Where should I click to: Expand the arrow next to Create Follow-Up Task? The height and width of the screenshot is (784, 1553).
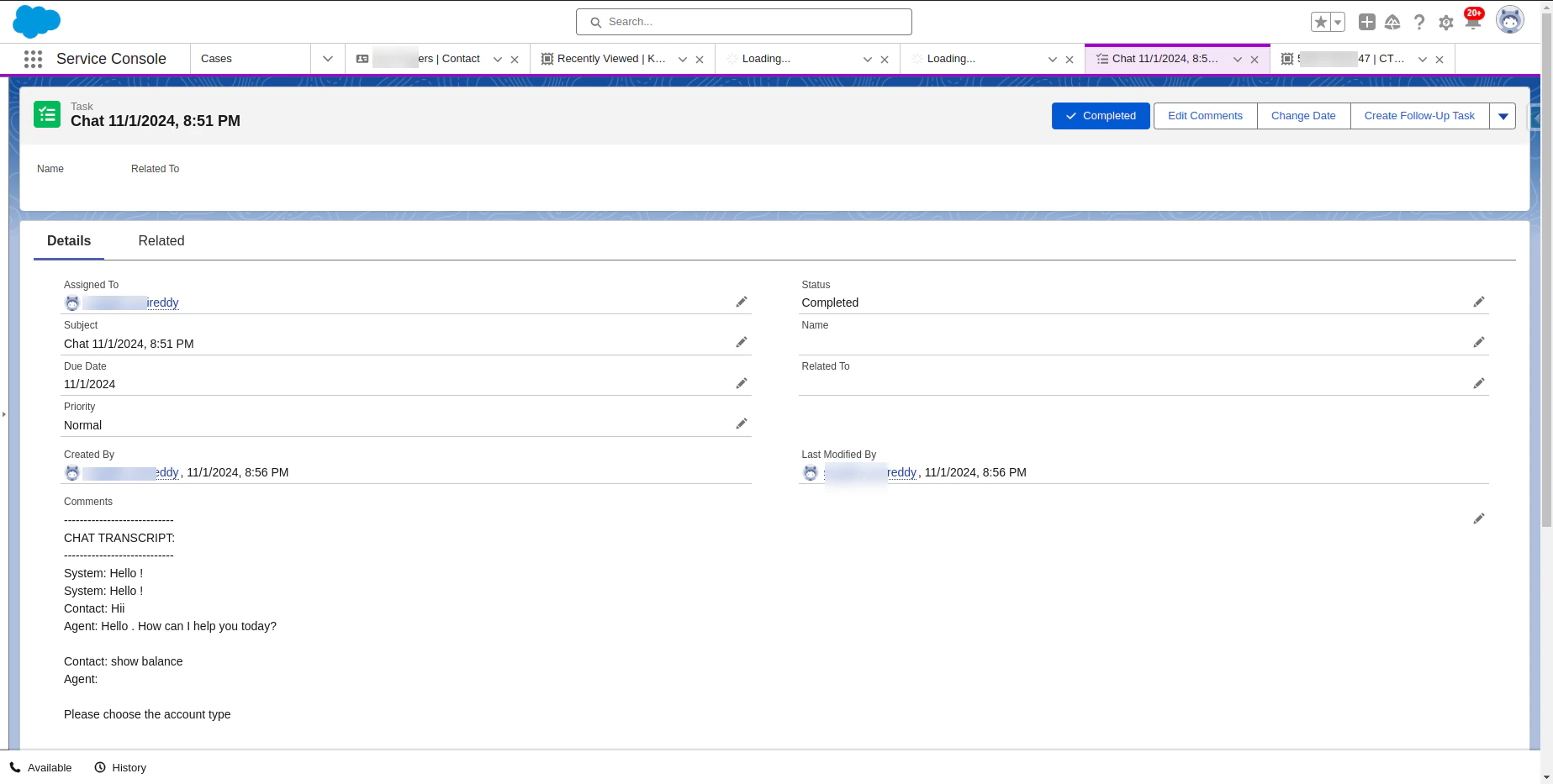tap(1503, 116)
